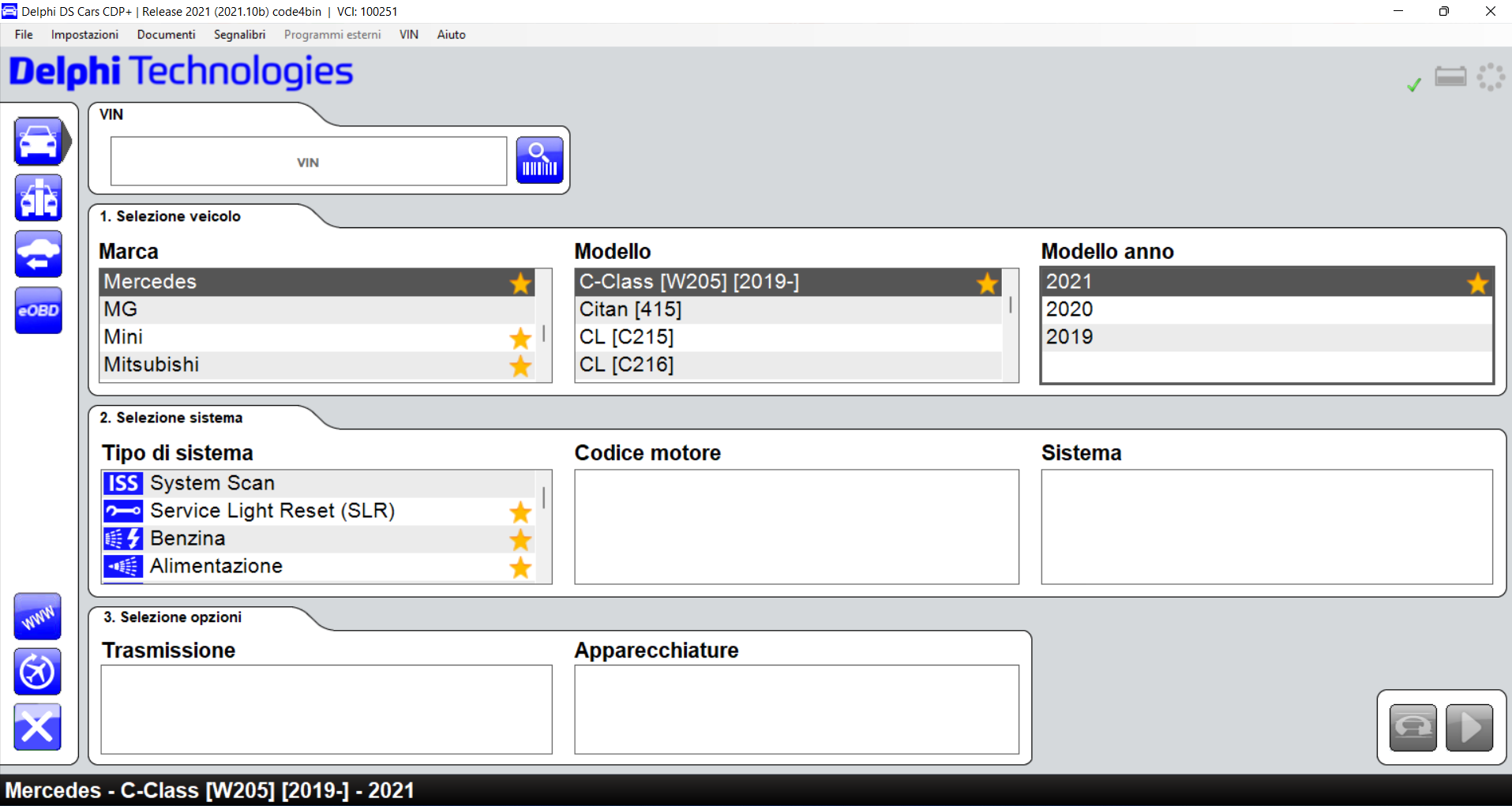Open the File menu

pos(24,35)
